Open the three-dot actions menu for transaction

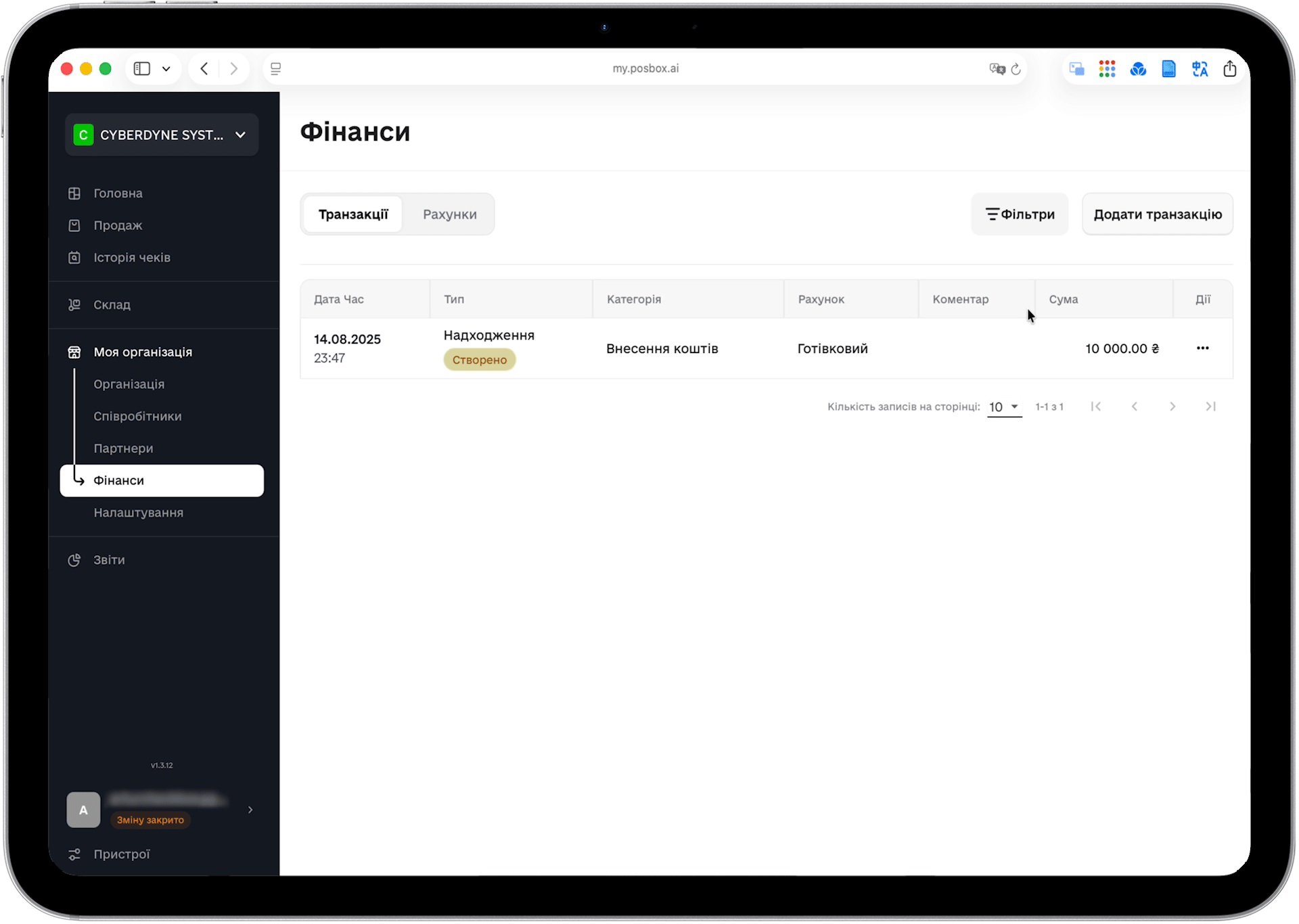tap(1202, 348)
